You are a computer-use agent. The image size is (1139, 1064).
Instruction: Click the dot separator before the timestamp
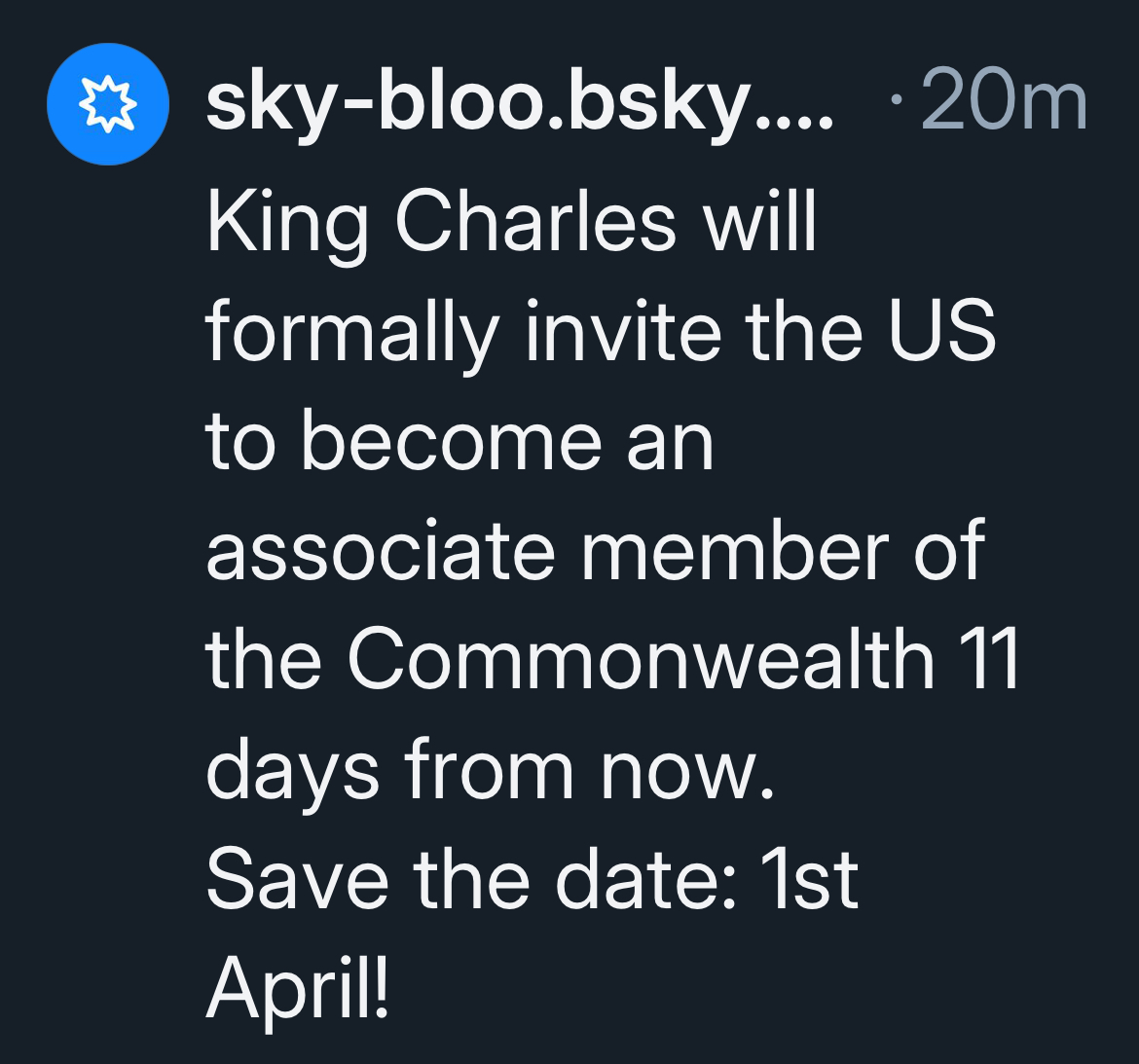897,100
